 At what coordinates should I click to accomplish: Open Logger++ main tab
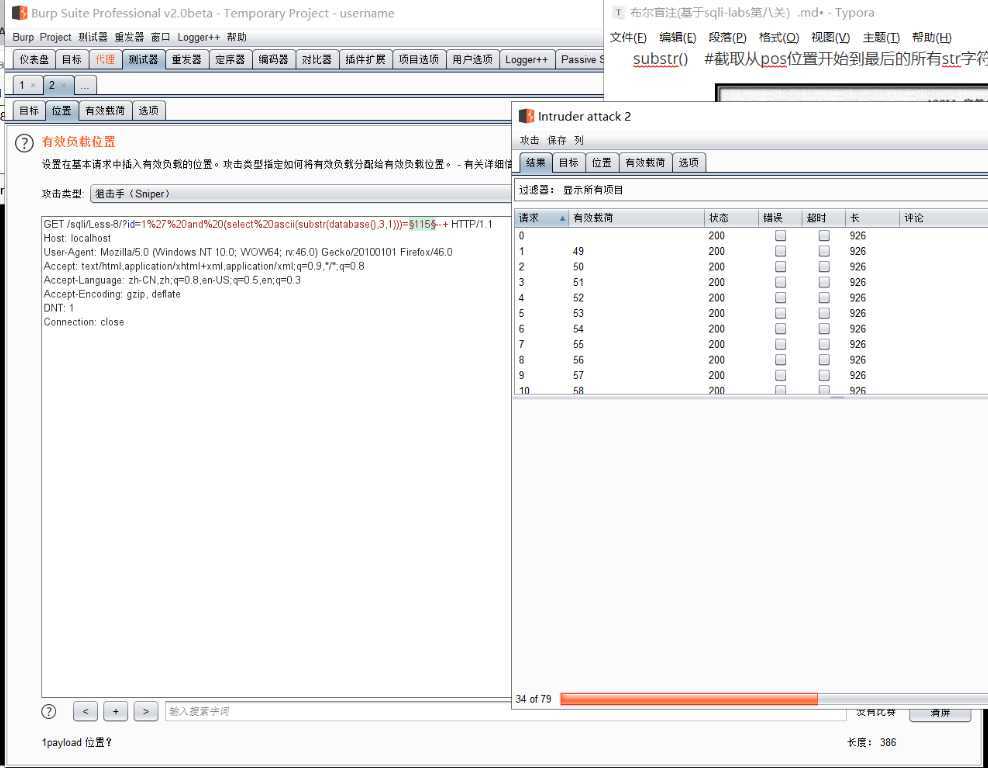(526, 59)
